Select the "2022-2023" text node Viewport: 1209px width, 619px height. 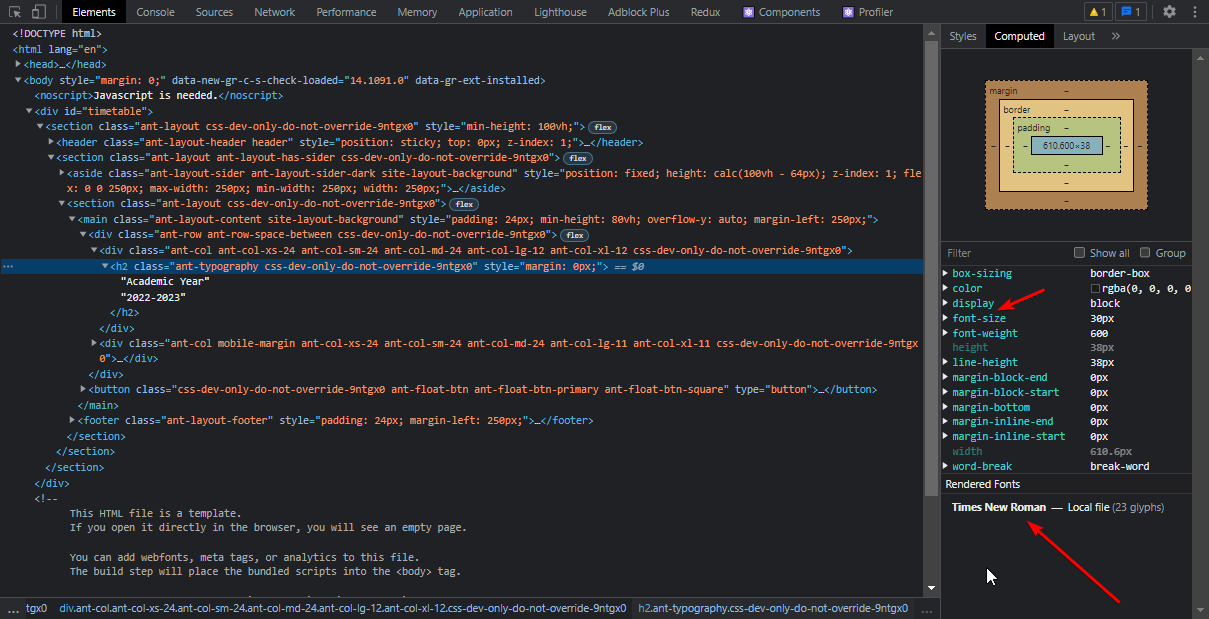point(153,297)
